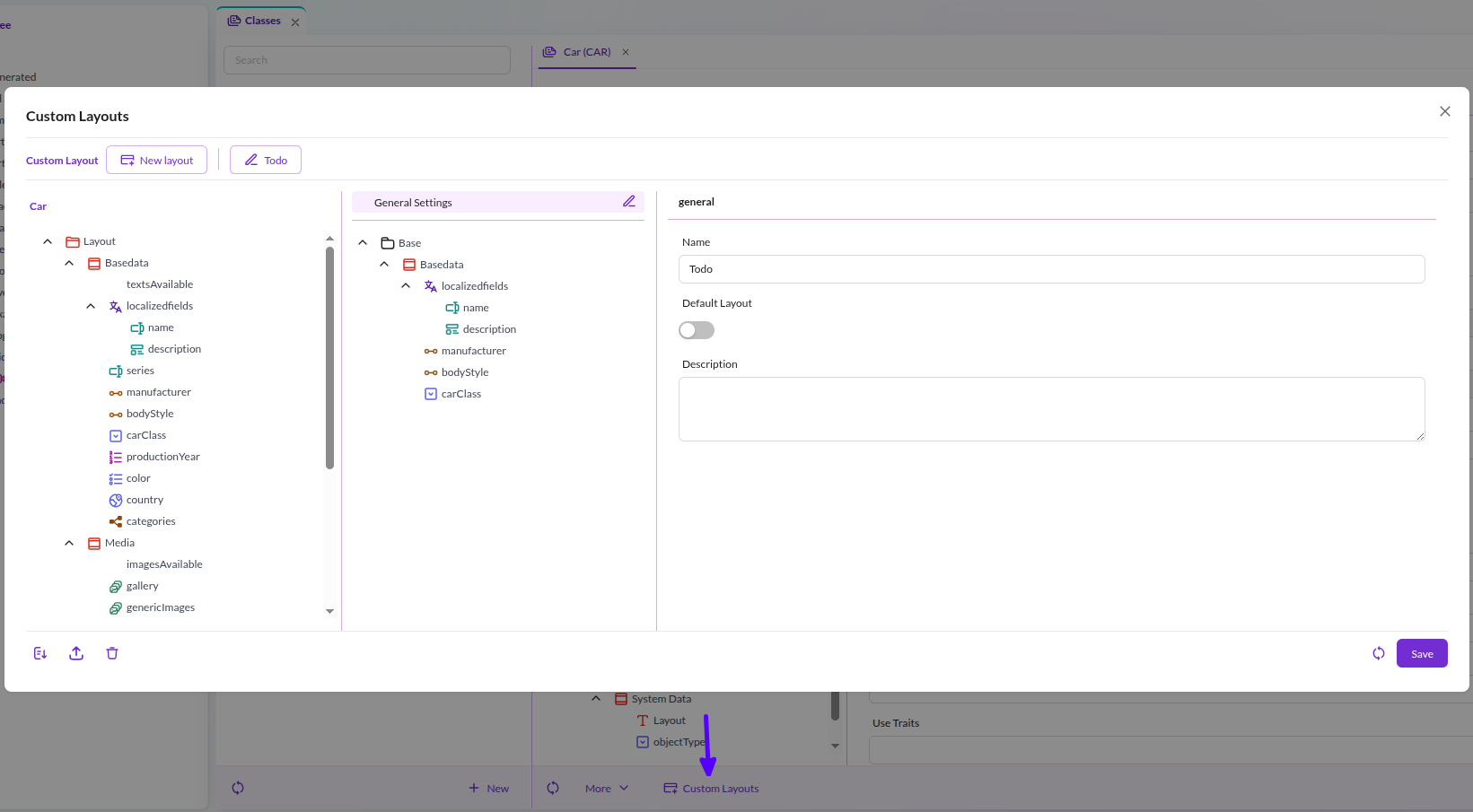
Task: Click the manufacturer relation icon in left tree
Action: (x=116, y=392)
